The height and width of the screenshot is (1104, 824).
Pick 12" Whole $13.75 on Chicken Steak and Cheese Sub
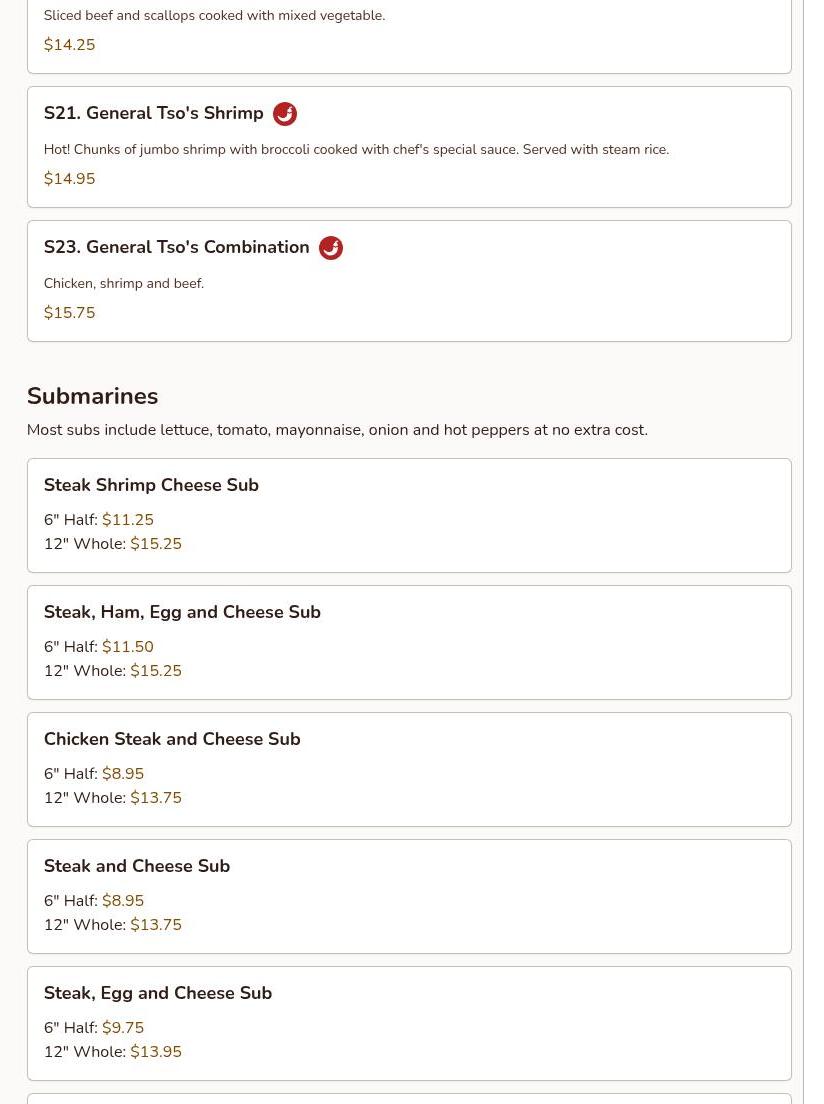pyautogui.click(x=156, y=798)
